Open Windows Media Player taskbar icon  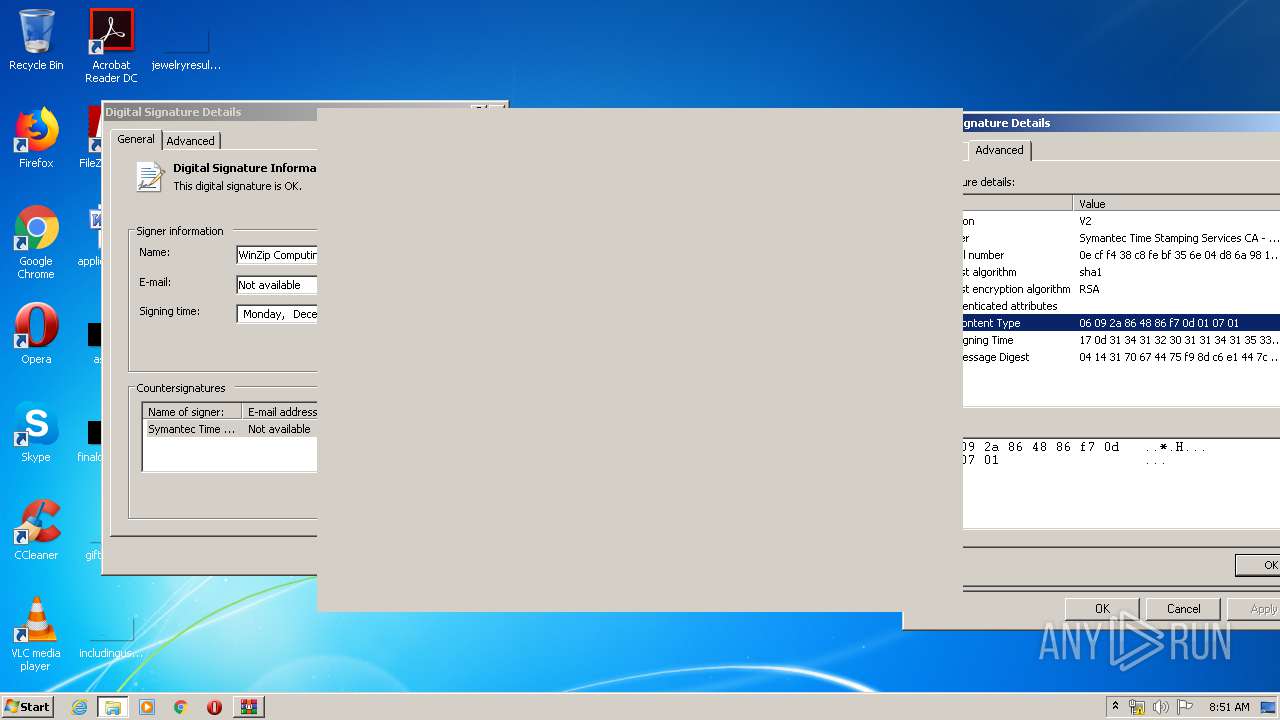click(147, 707)
